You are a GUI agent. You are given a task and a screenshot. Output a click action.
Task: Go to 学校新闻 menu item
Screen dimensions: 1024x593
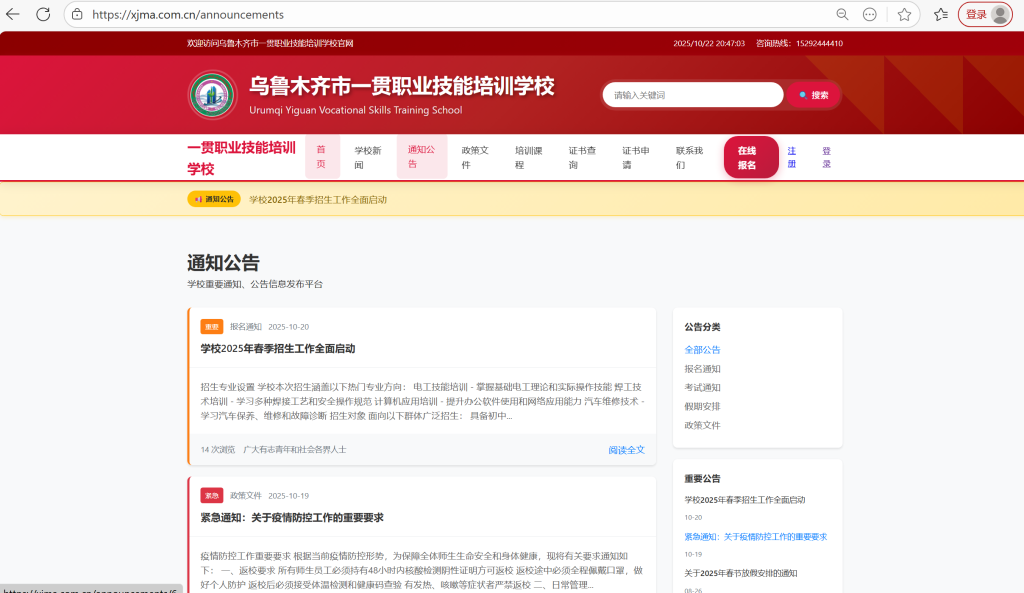click(366, 157)
